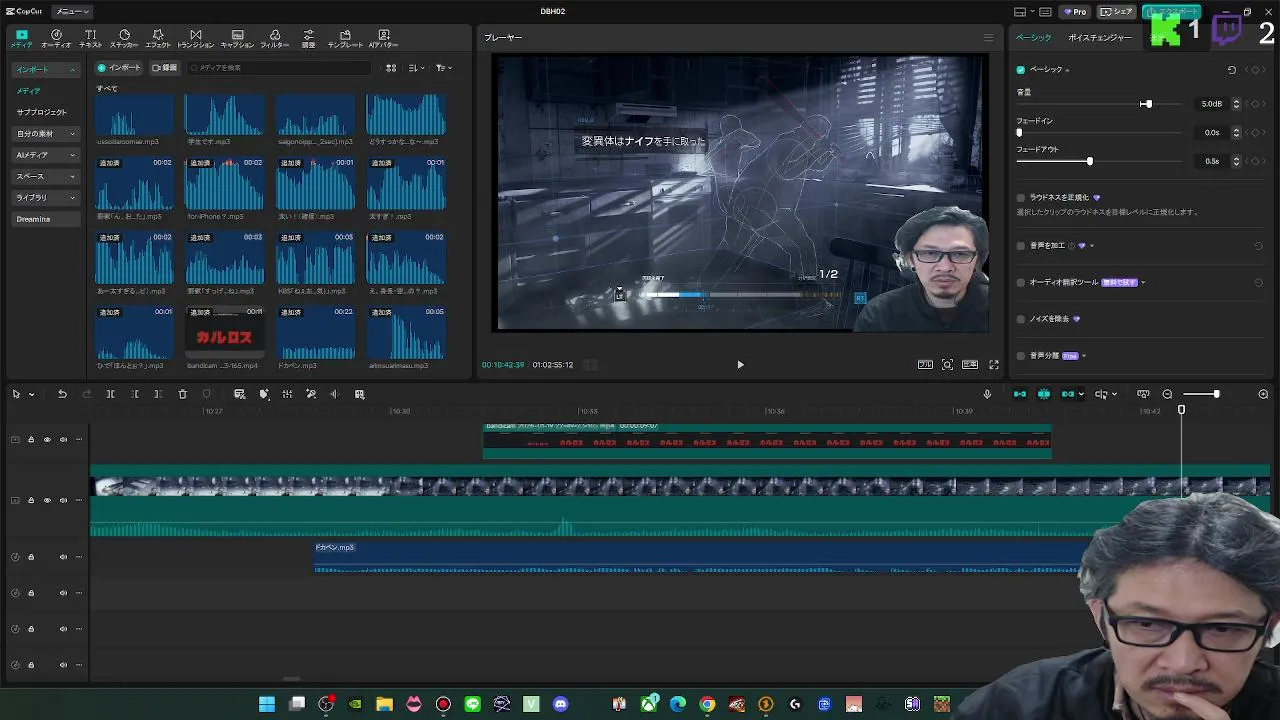Click the シェア share button
The image size is (1280, 720).
click(1117, 12)
